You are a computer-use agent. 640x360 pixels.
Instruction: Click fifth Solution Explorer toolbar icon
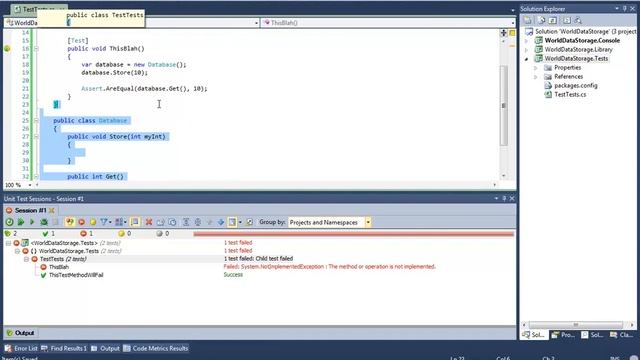click(578, 20)
